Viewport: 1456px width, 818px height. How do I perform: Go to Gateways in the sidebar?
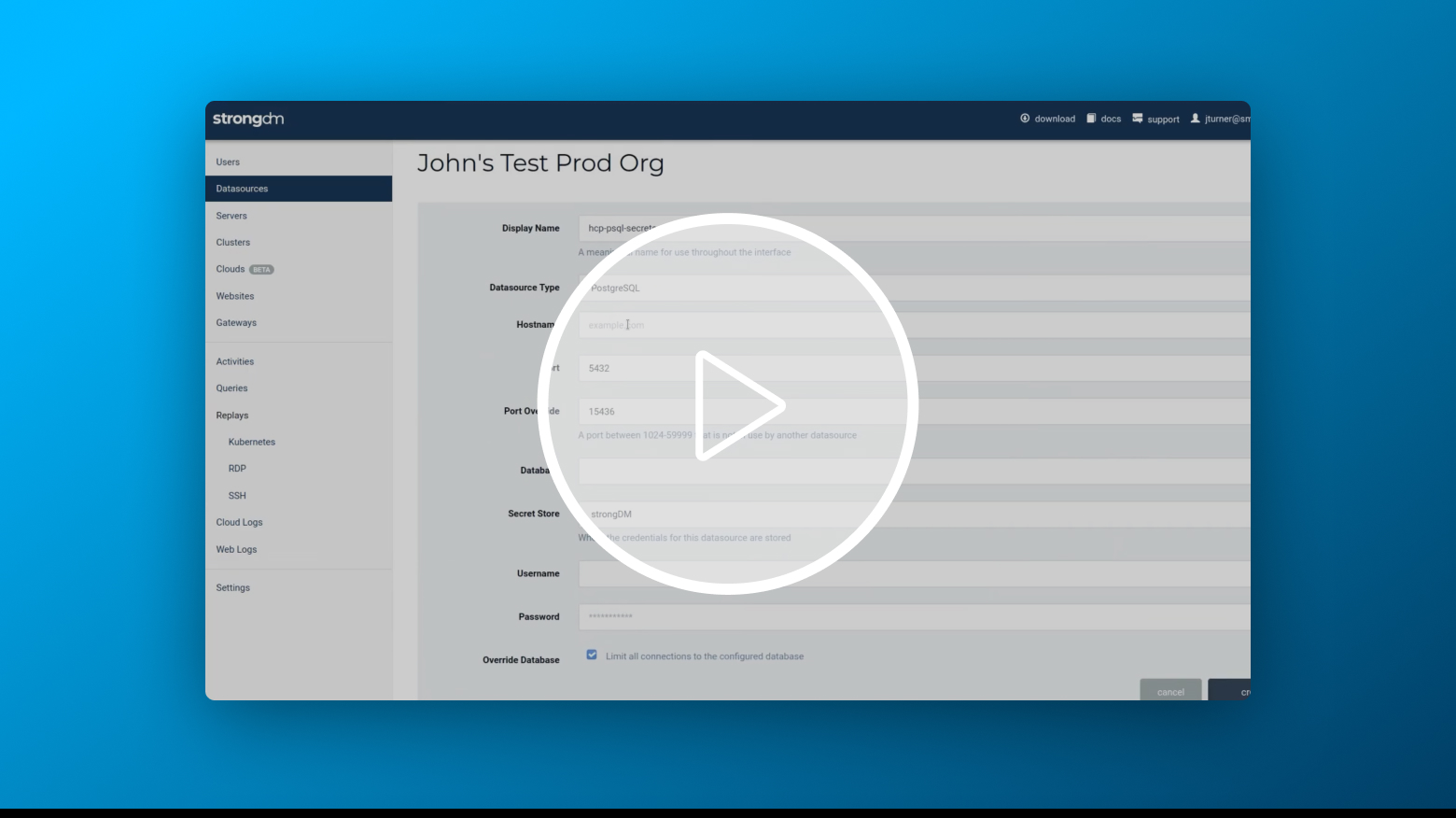click(x=236, y=322)
